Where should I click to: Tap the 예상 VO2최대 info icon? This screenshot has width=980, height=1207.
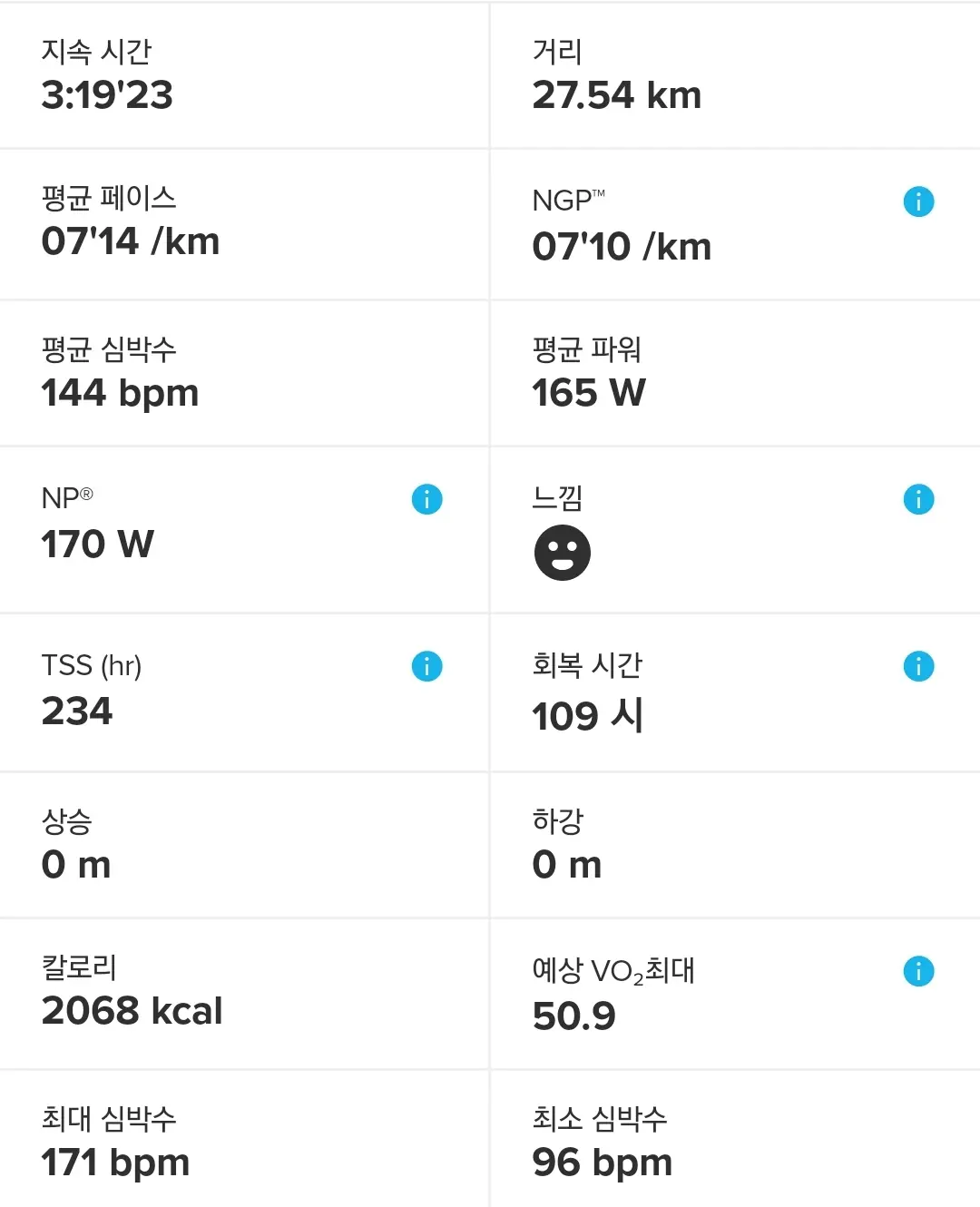(918, 971)
